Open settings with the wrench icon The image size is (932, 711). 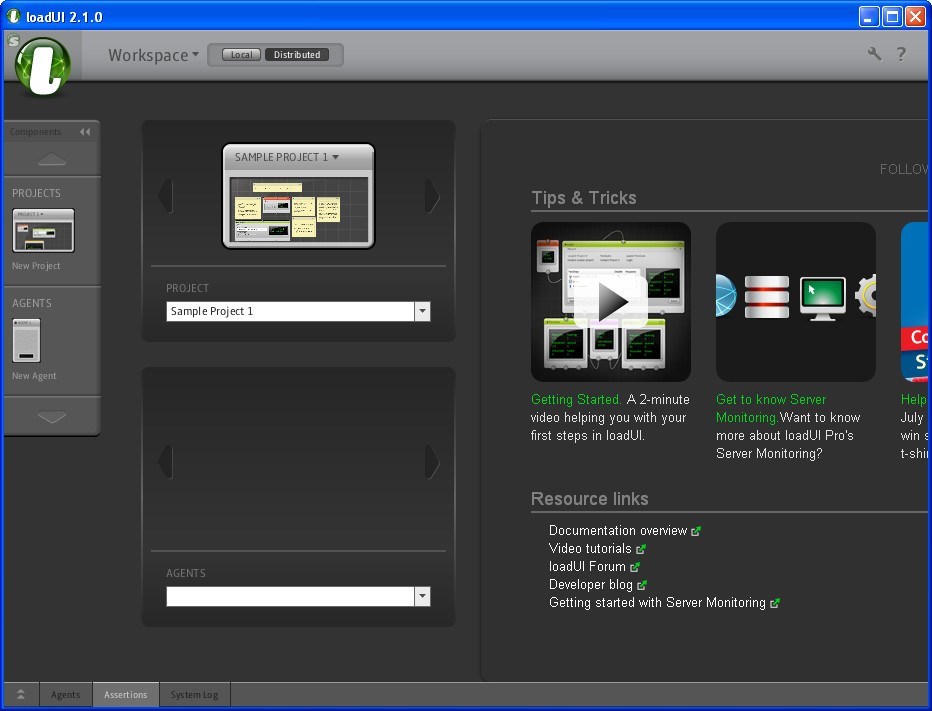(874, 54)
